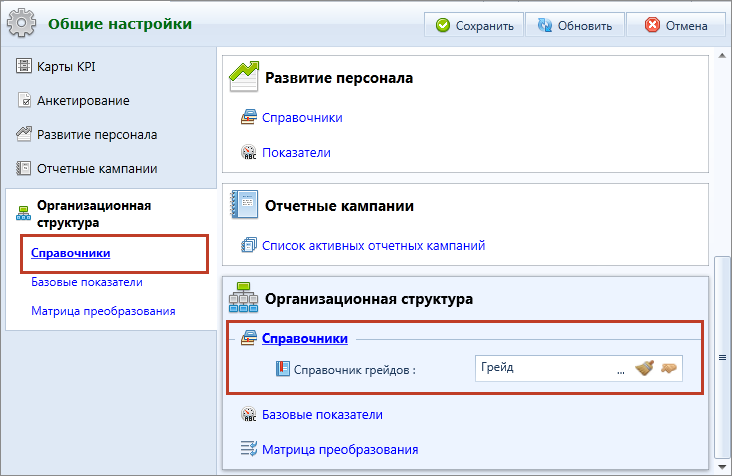
Task: Select Развитие персонала in the sidebar
Action: (97, 135)
